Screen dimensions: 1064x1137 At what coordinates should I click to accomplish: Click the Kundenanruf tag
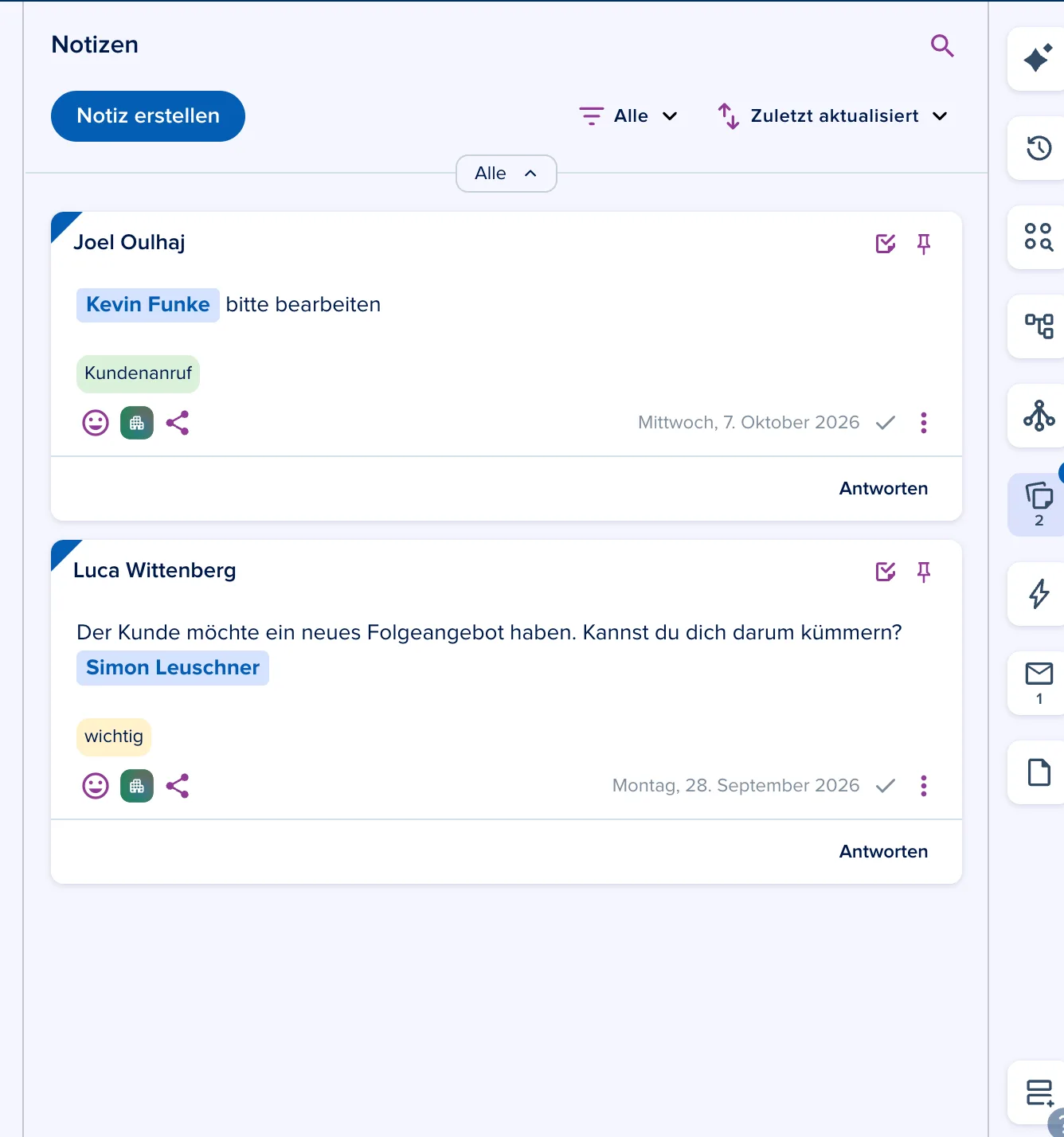pyautogui.click(x=138, y=373)
